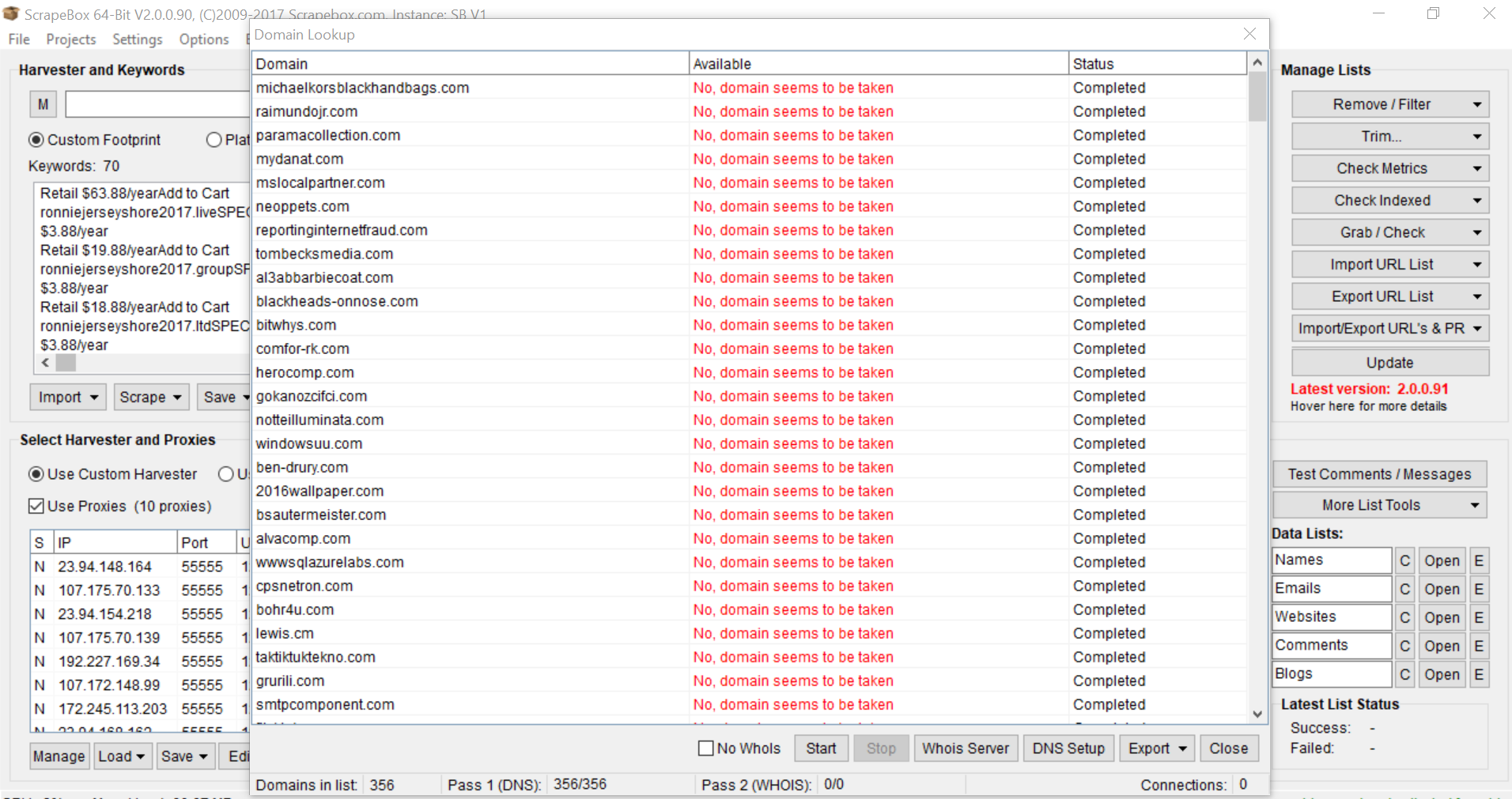
Task: Click the E button for Comments list
Action: tap(1479, 646)
